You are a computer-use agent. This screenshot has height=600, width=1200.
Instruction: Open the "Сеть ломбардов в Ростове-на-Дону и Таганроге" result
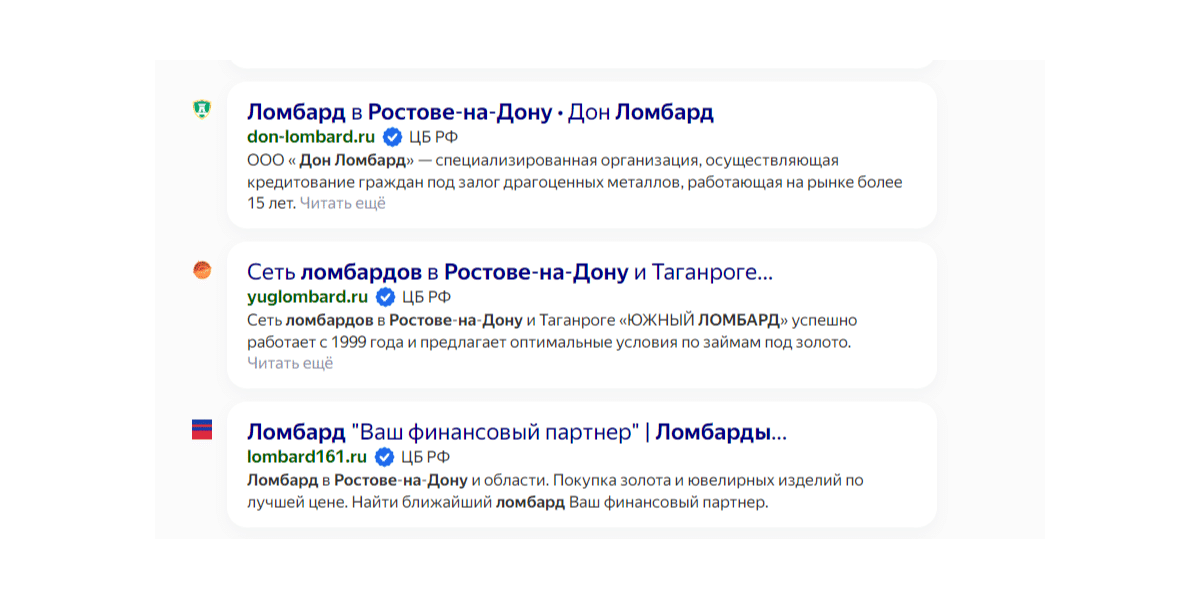[510, 272]
